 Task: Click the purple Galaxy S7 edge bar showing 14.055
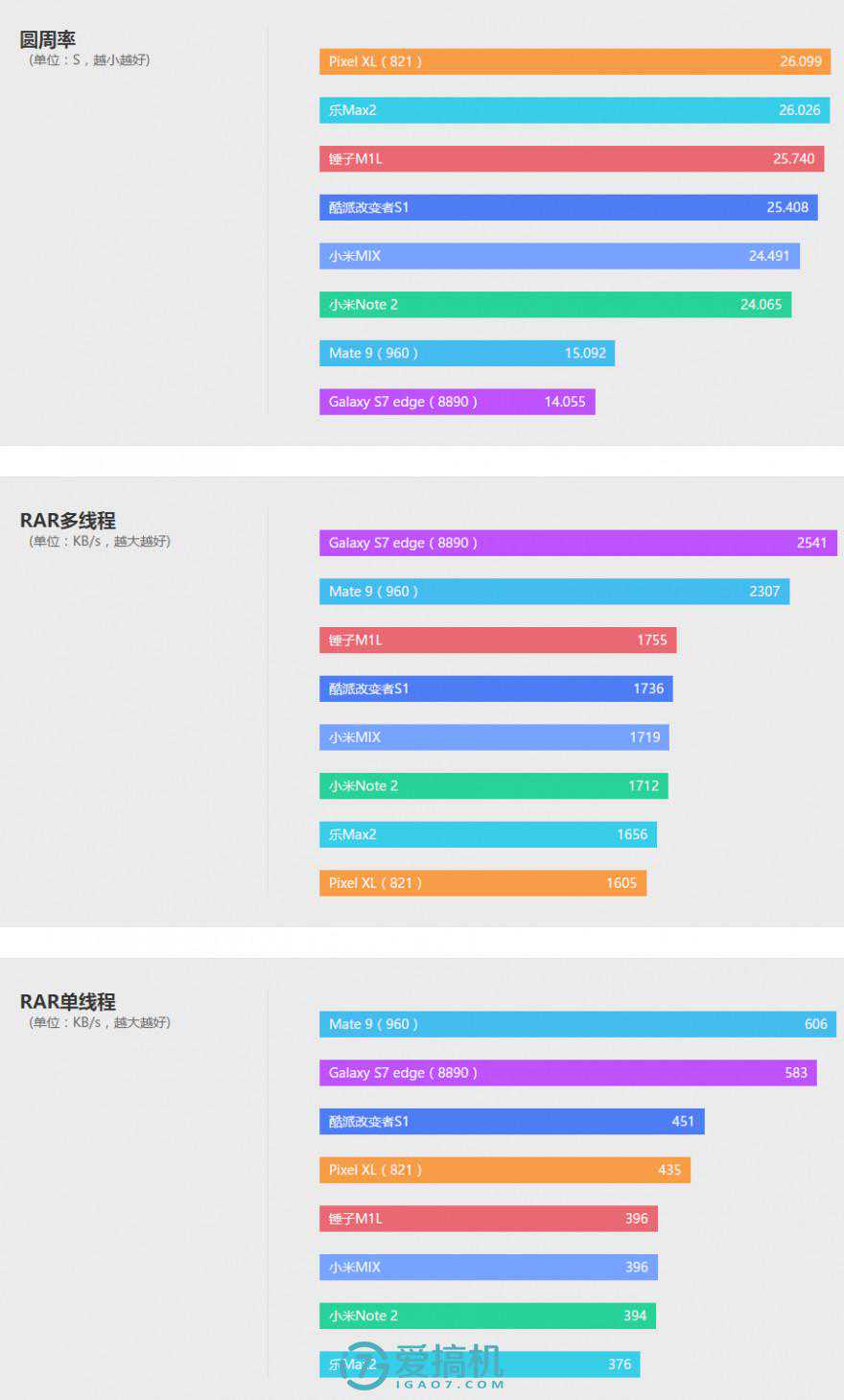pos(457,402)
